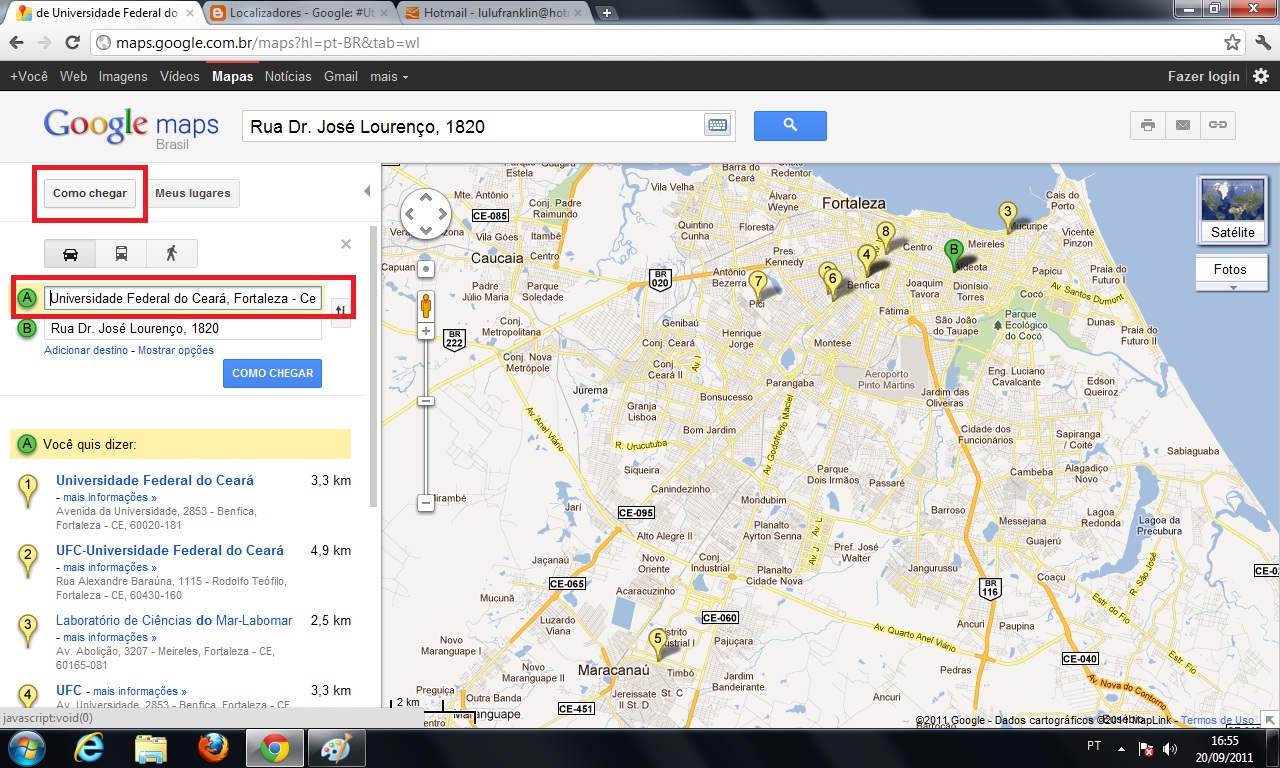Screen dimensions: 1280x768
Task: Send map by email envelope icon
Action: (x=1183, y=125)
